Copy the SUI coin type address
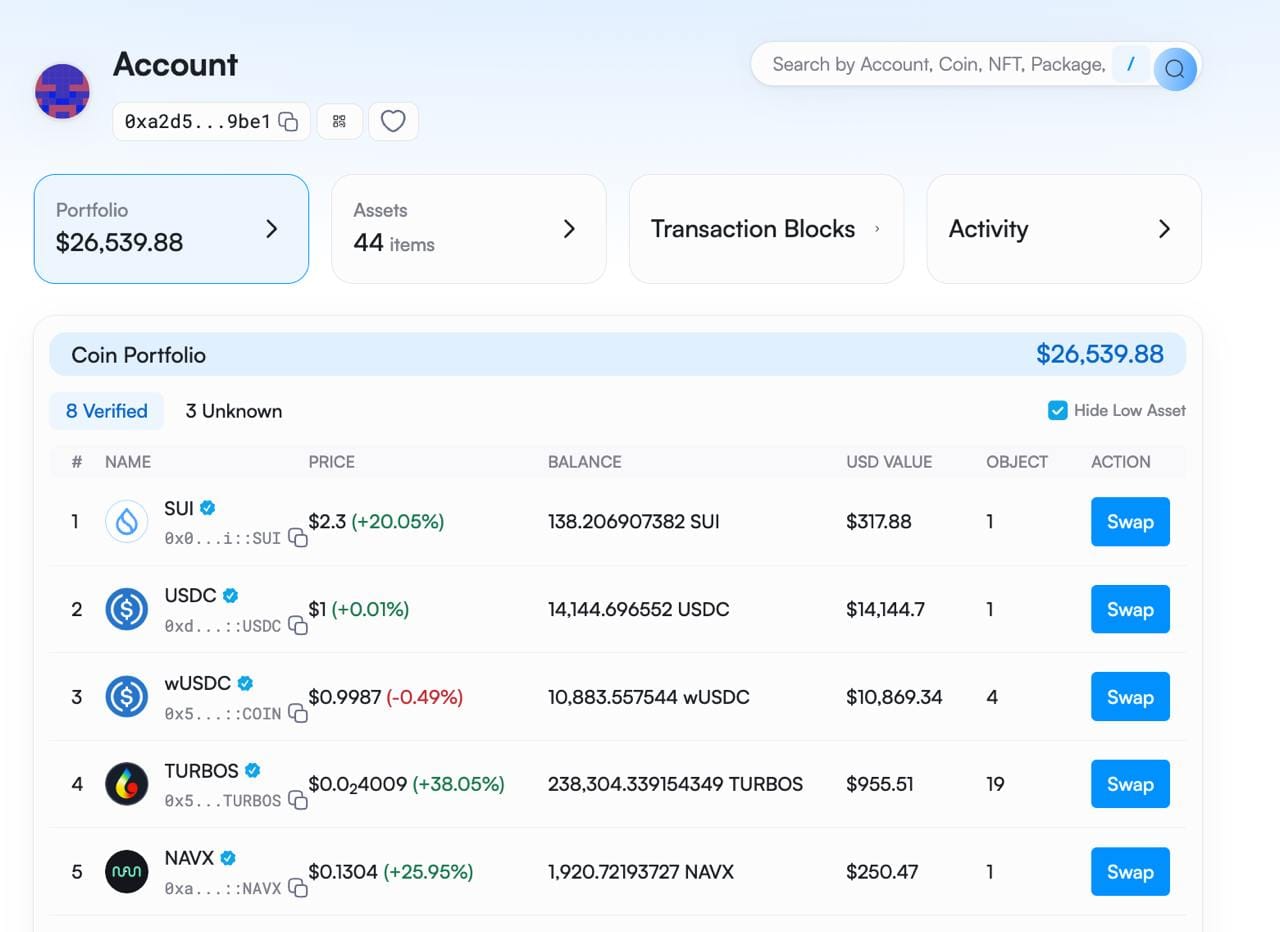This screenshot has width=1280, height=932. coord(298,537)
